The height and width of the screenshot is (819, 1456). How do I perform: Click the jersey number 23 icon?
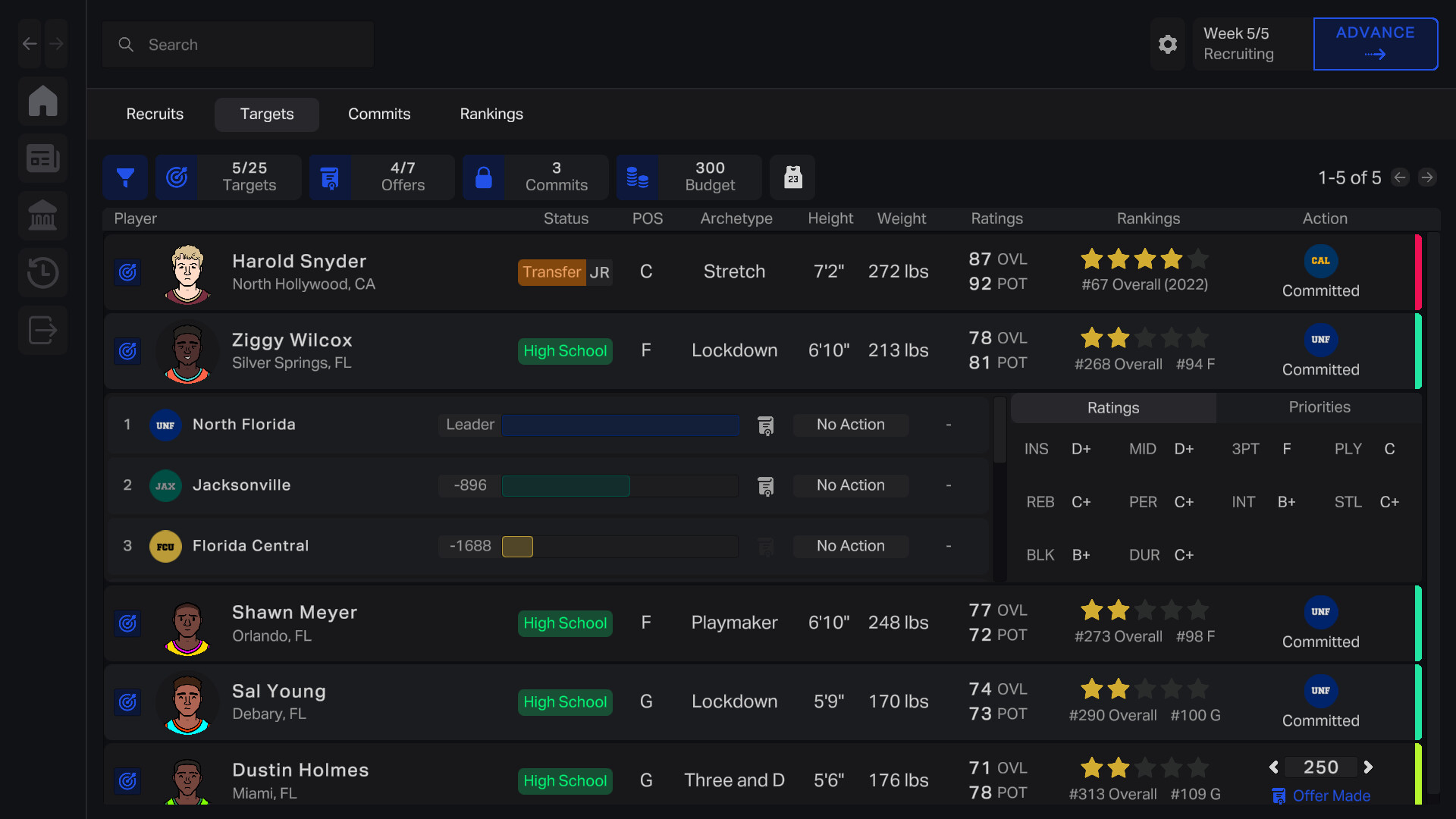tap(792, 177)
